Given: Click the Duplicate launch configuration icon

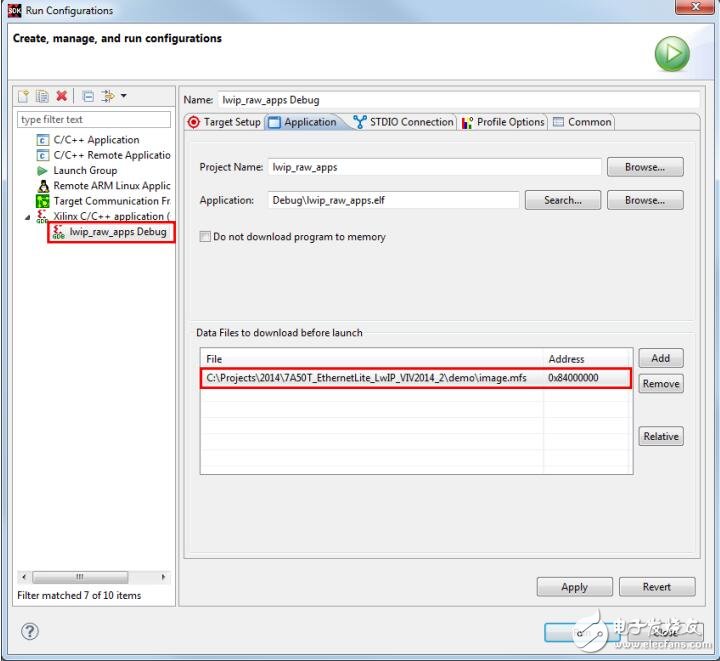Looking at the screenshot, I should [x=42, y=96].
